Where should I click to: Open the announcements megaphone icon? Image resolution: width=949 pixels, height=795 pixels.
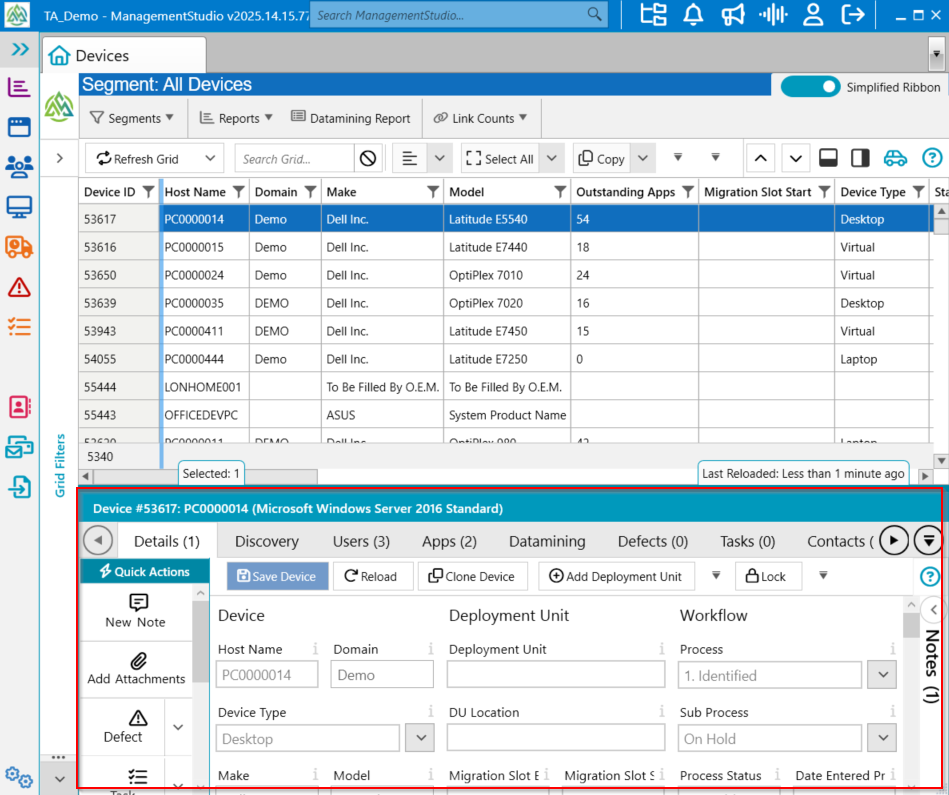pos(733,15)
